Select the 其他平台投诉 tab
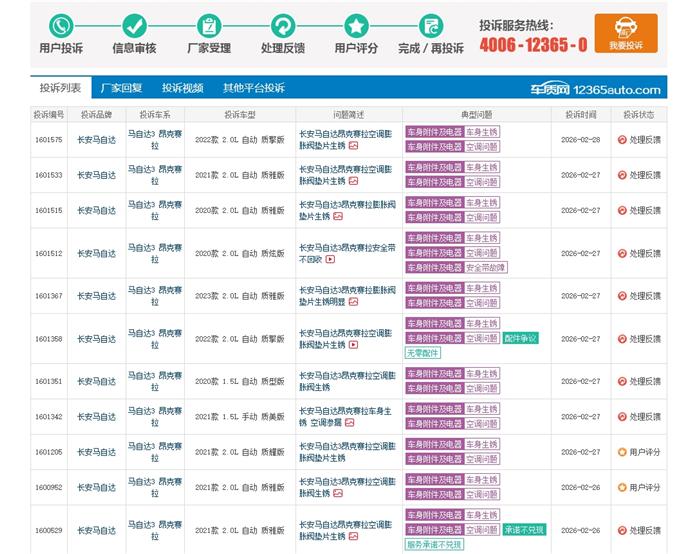The height and width of the screenshot is (554, 700). pyautogui.click(x=253, y=88)
